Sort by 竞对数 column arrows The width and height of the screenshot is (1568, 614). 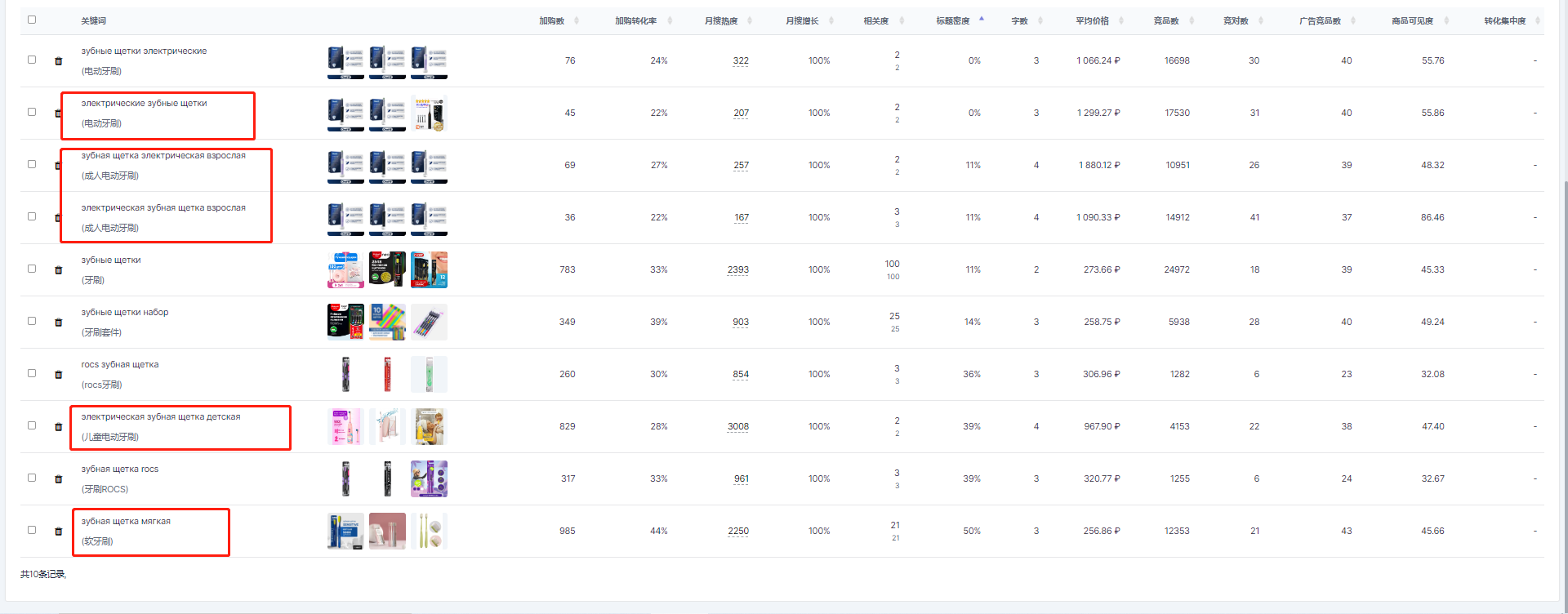point(1261,20)
